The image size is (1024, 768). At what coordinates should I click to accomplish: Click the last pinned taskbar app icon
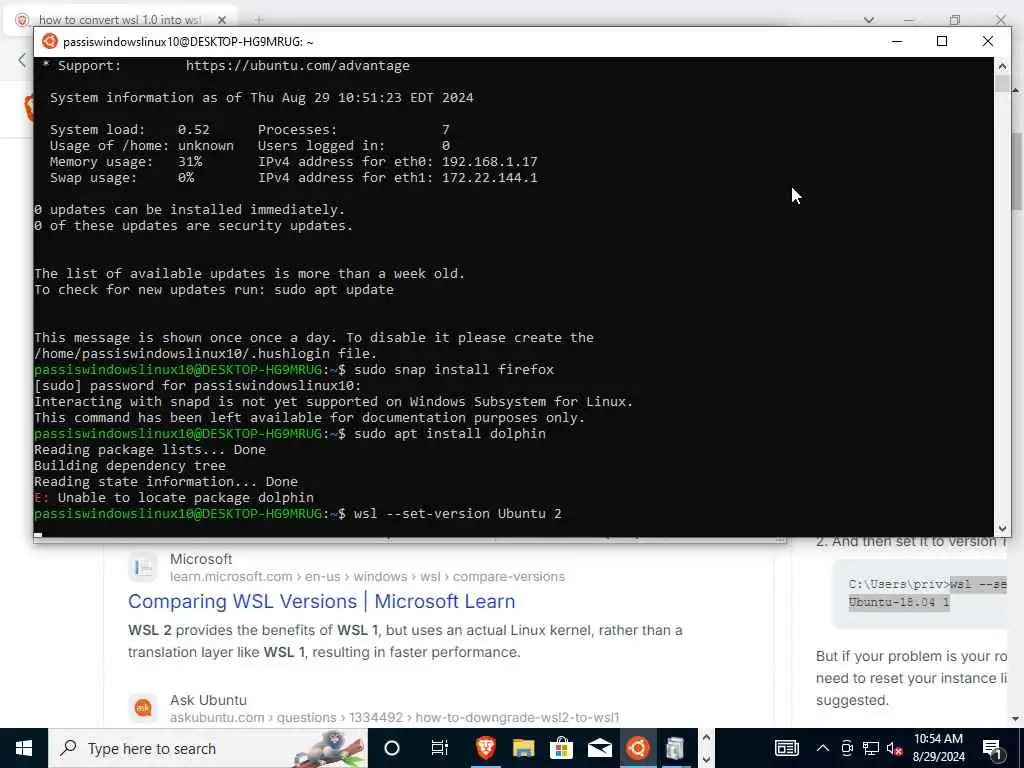tap(675, 748)
